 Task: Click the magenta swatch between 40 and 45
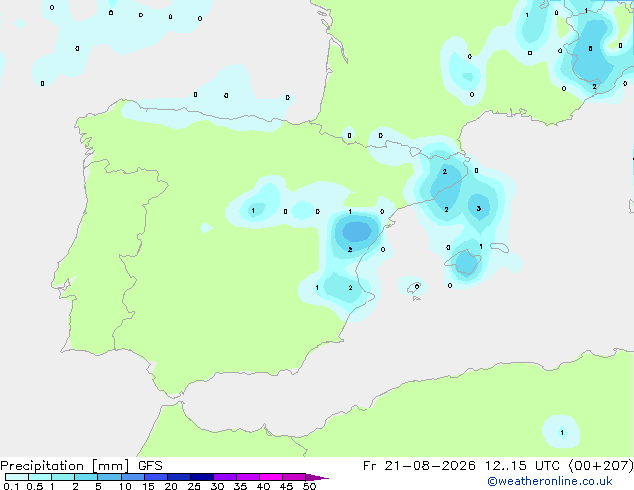click(271, 477)
